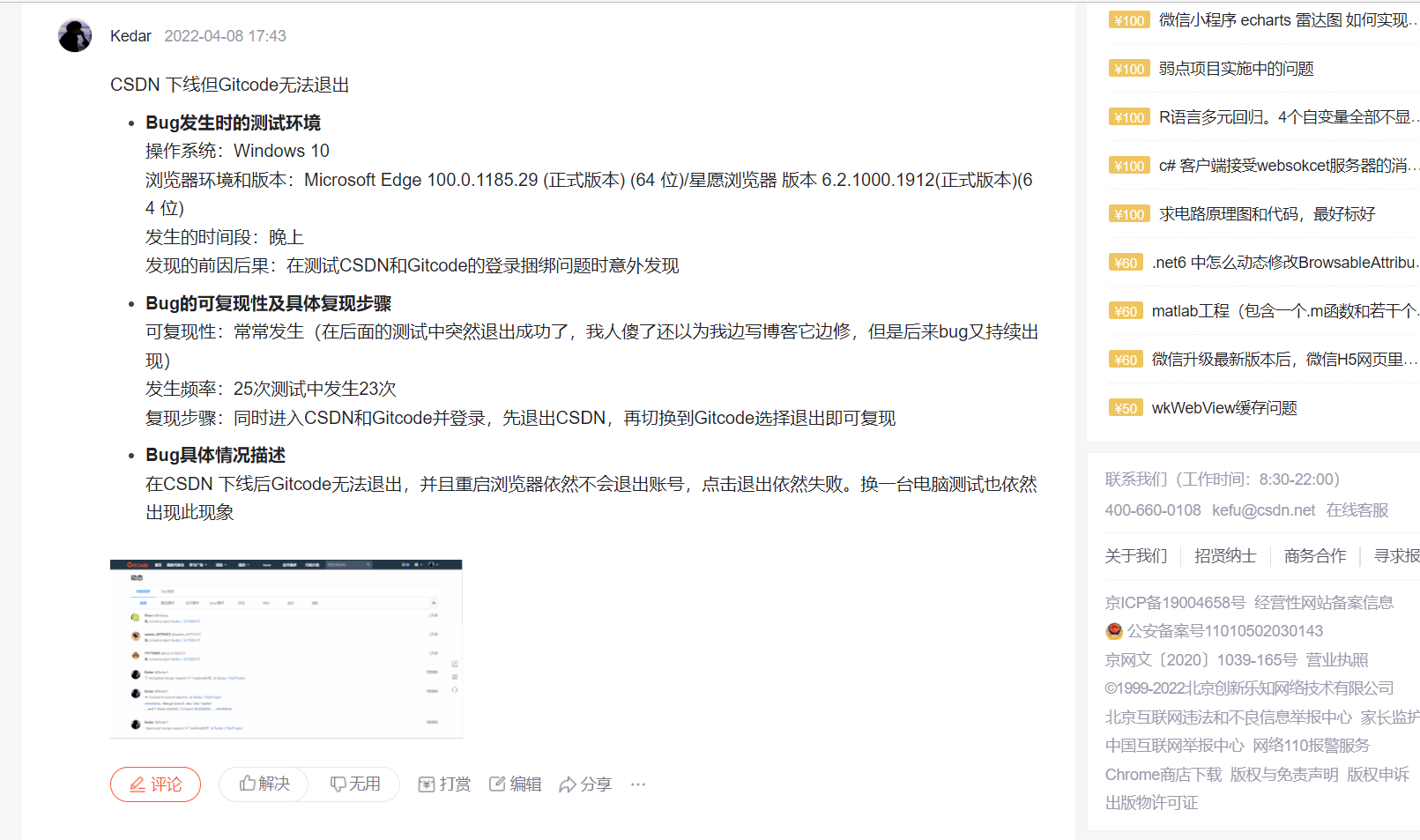Open Kedar's profile avatar
Viewport: 1420px width, 840px height.
(x=75, y=35)
